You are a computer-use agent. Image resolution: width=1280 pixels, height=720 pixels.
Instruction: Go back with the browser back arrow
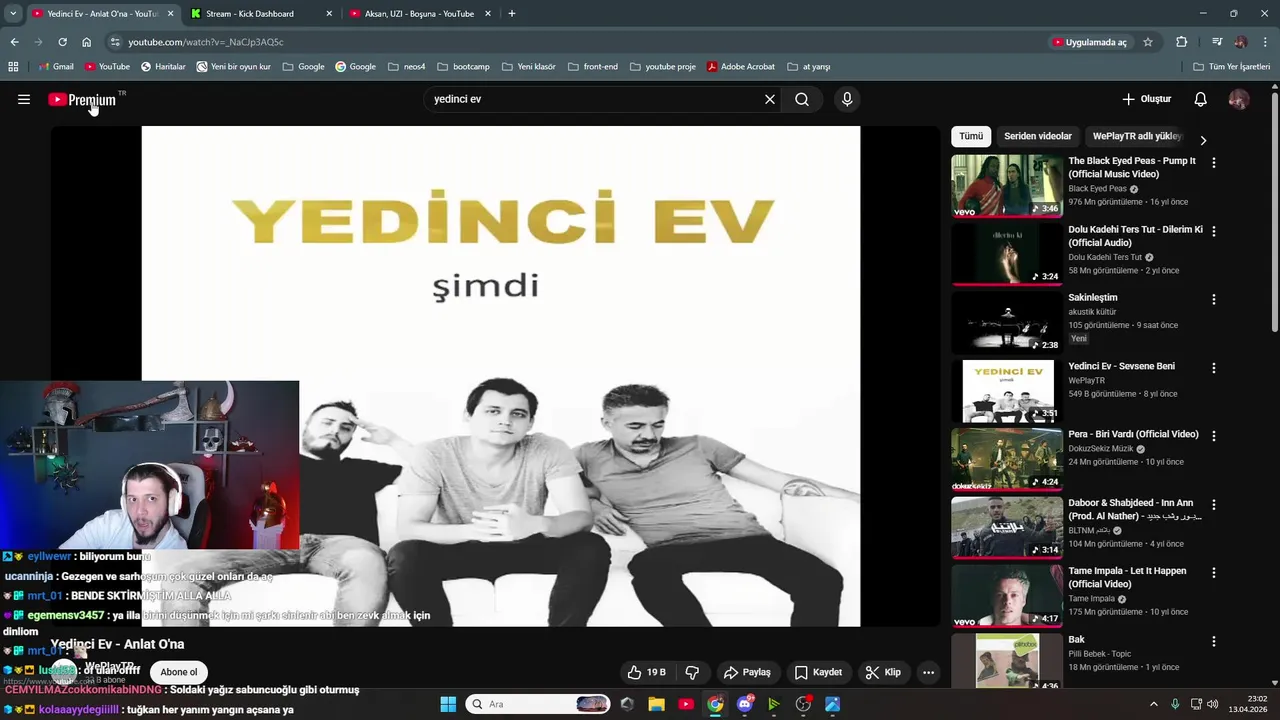(x=14, y=42)
